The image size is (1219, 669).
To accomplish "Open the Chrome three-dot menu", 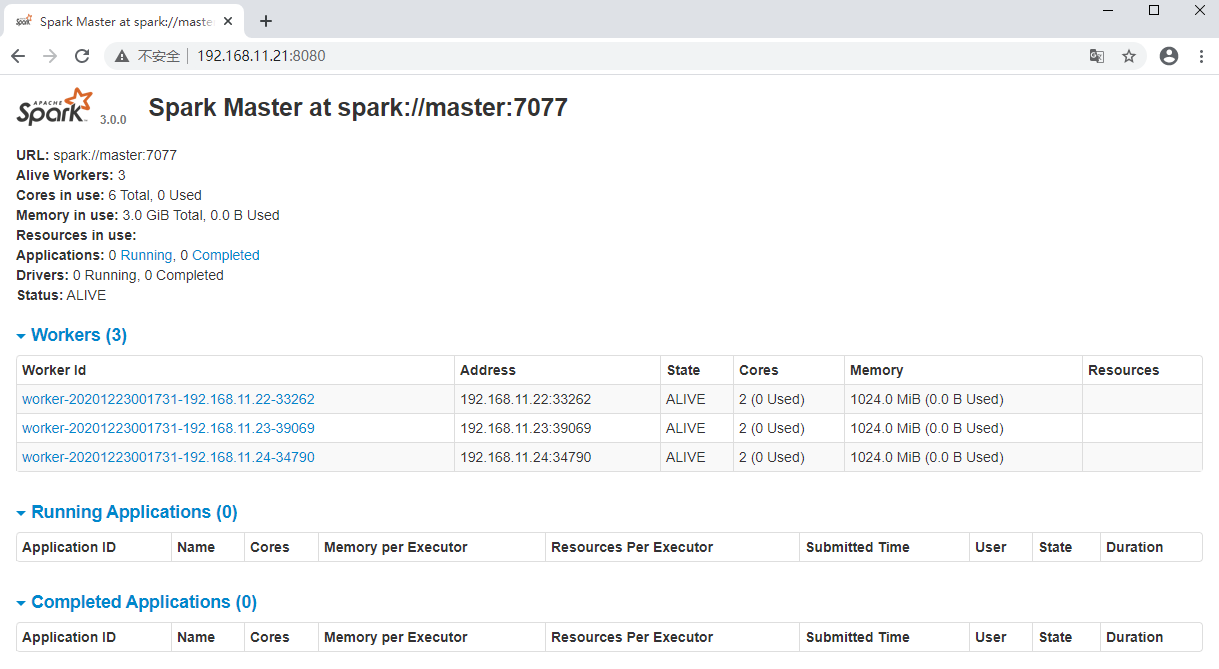I will [x=1201, y=56].
